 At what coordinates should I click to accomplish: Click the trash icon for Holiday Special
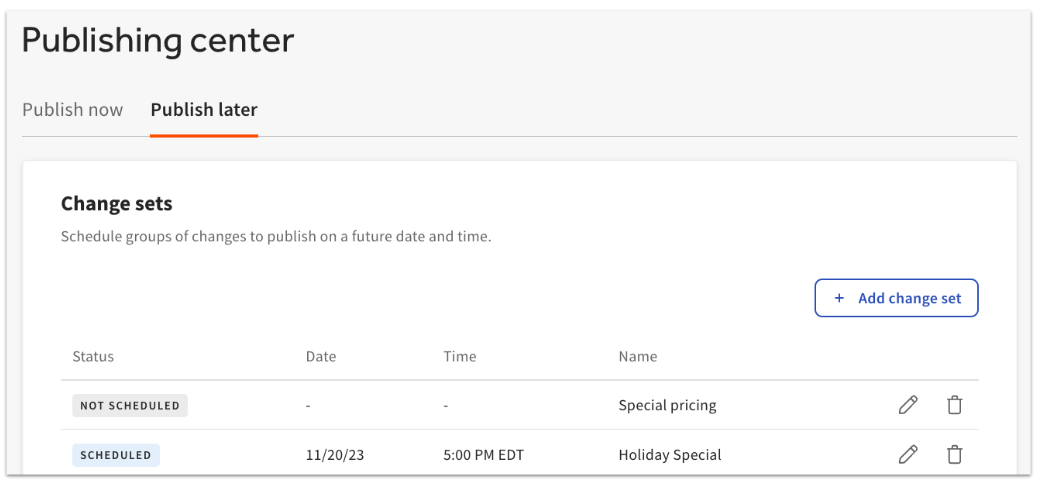955,455
